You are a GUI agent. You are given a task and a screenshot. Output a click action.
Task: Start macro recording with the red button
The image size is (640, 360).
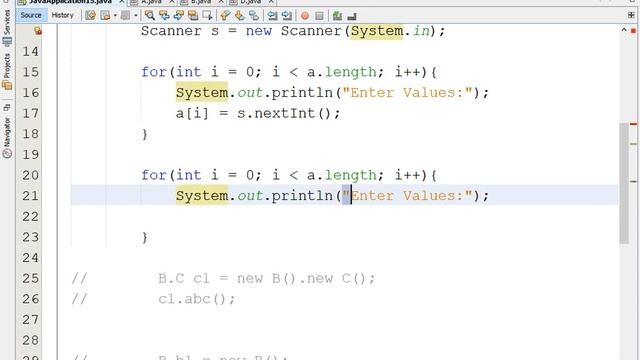point(305,16)
